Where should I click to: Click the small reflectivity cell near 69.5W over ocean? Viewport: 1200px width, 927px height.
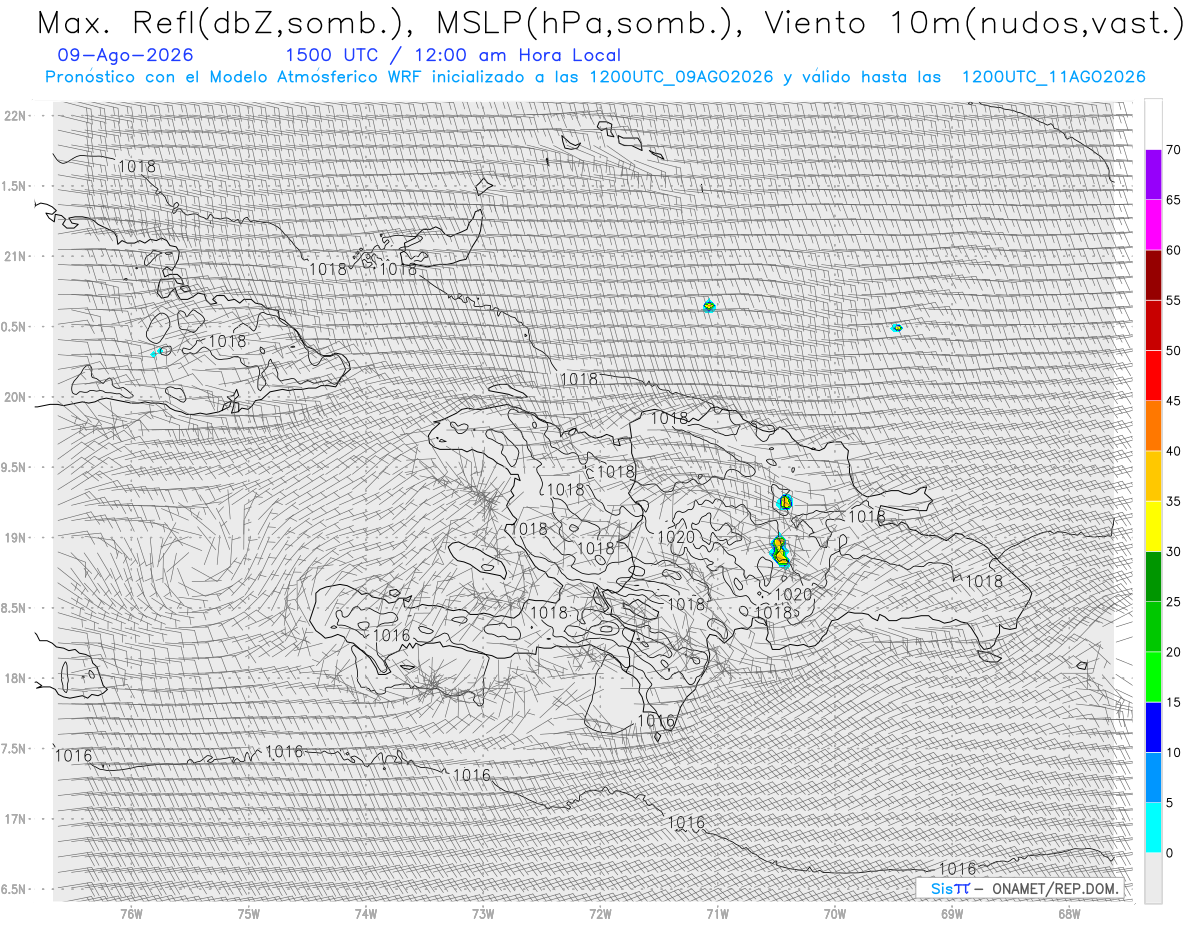[x=897, y=327]
